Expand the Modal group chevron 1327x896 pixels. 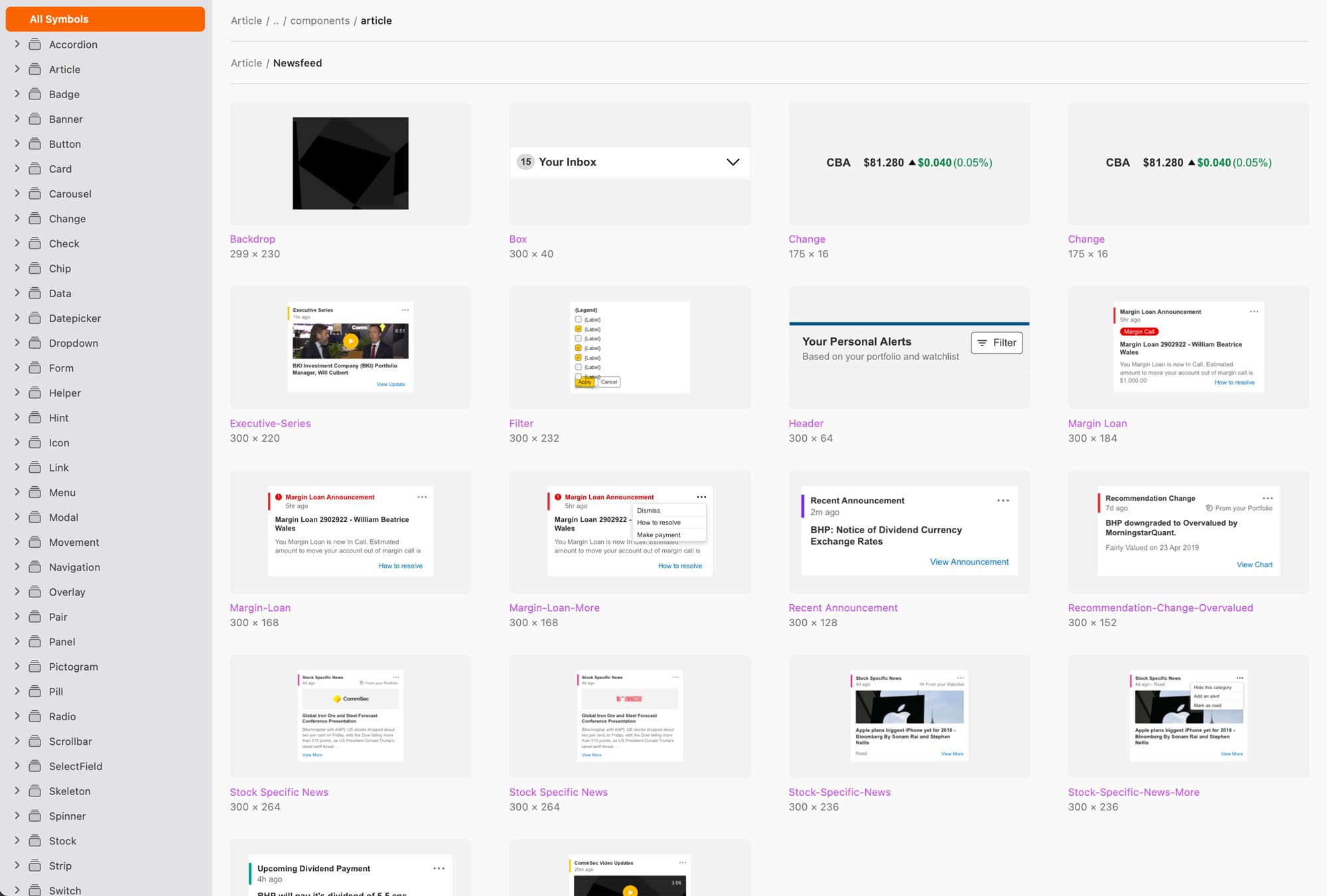click(x=17, y=517)
